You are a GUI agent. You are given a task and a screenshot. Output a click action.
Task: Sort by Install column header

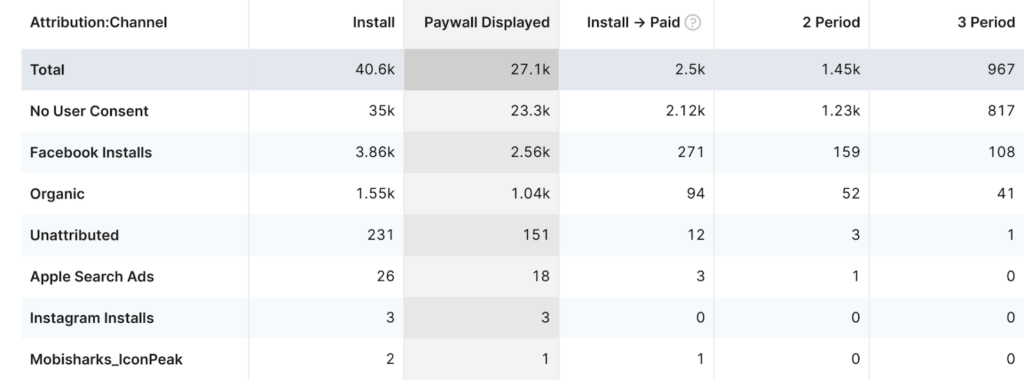374,22
